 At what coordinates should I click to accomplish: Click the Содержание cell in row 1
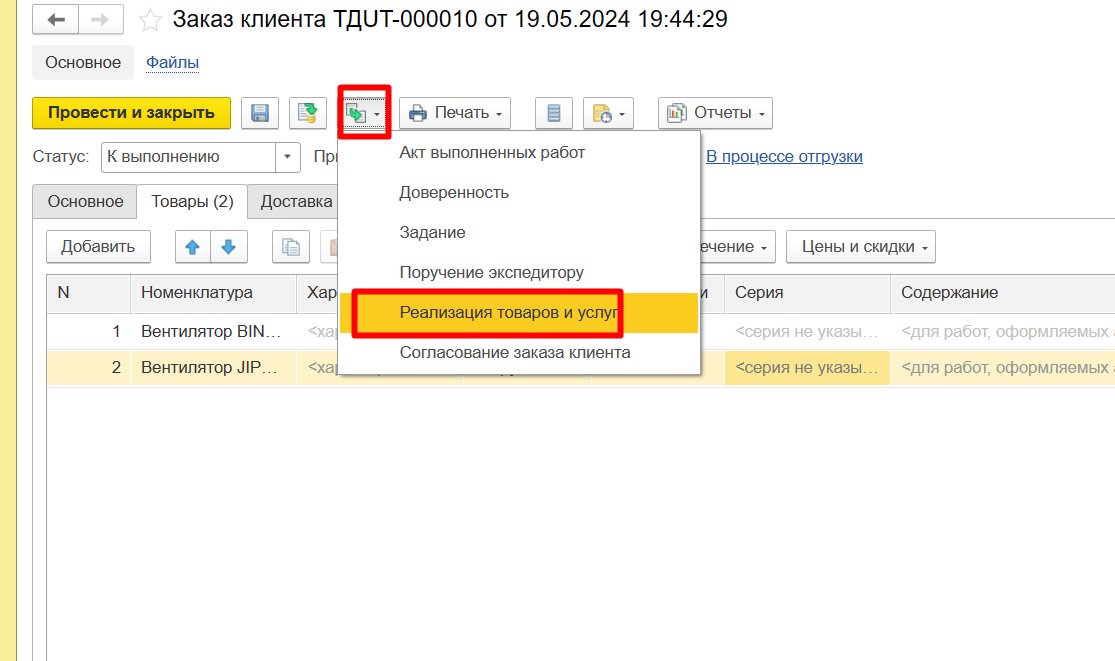1003,332
